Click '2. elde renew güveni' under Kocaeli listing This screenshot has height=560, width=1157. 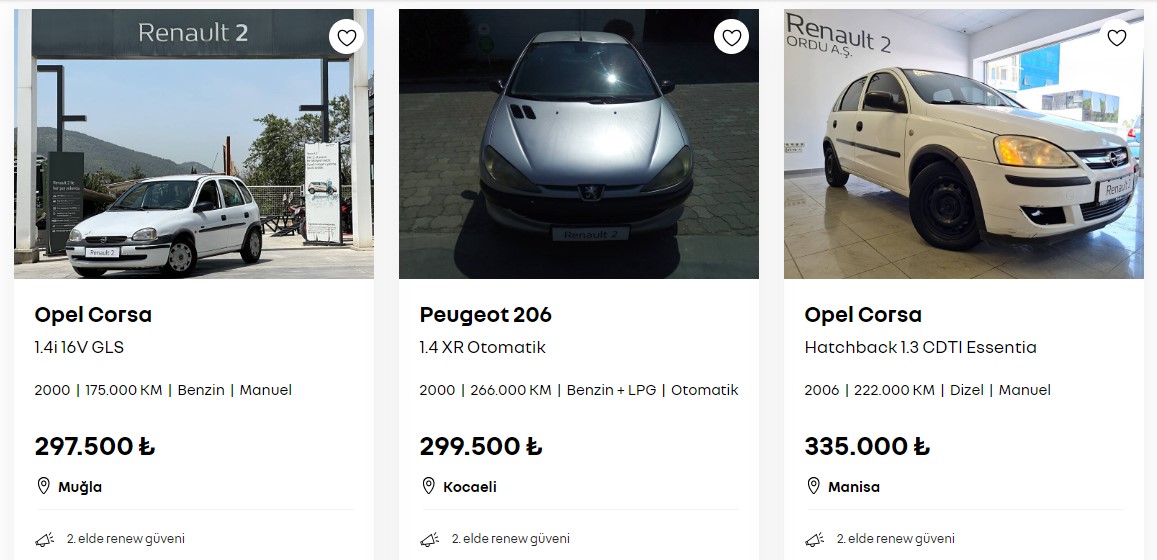coord(511,539)
